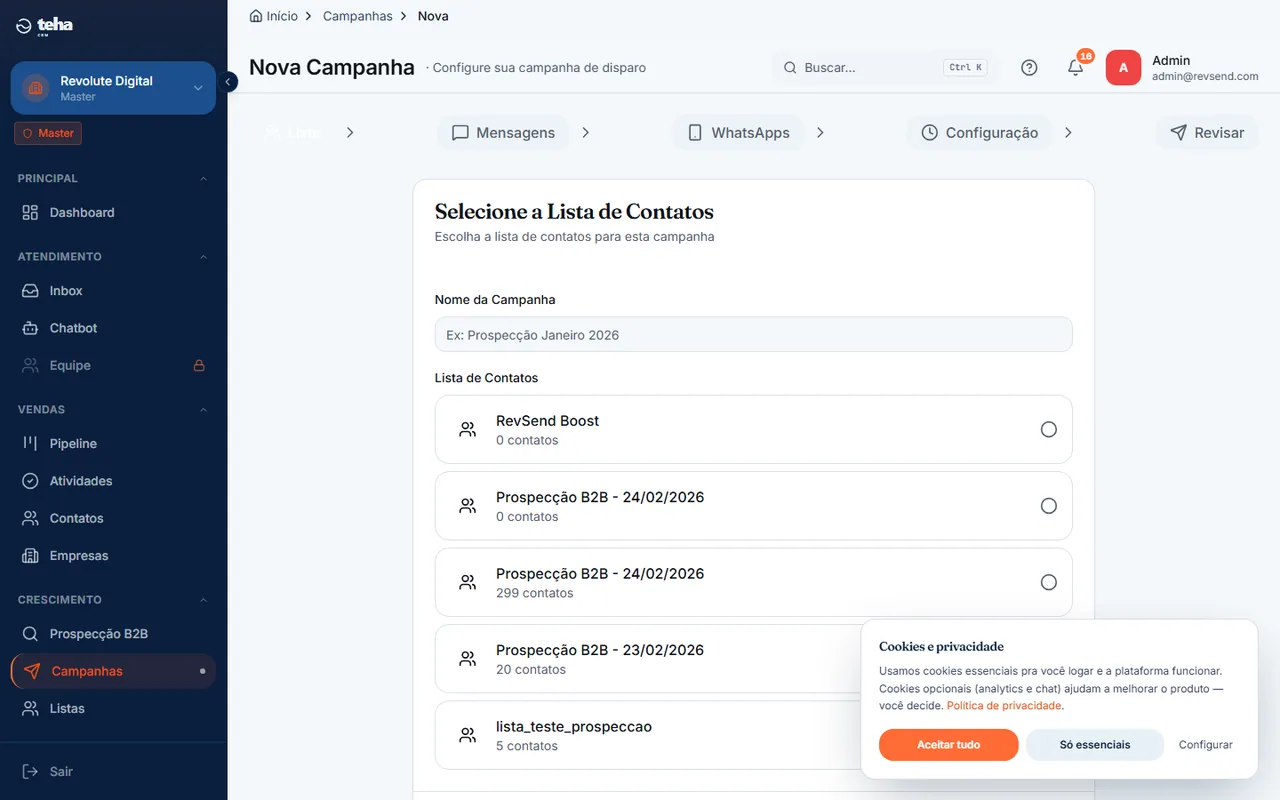
Task: Open Chatbot from sidebar
Action: tap(113, 328)
